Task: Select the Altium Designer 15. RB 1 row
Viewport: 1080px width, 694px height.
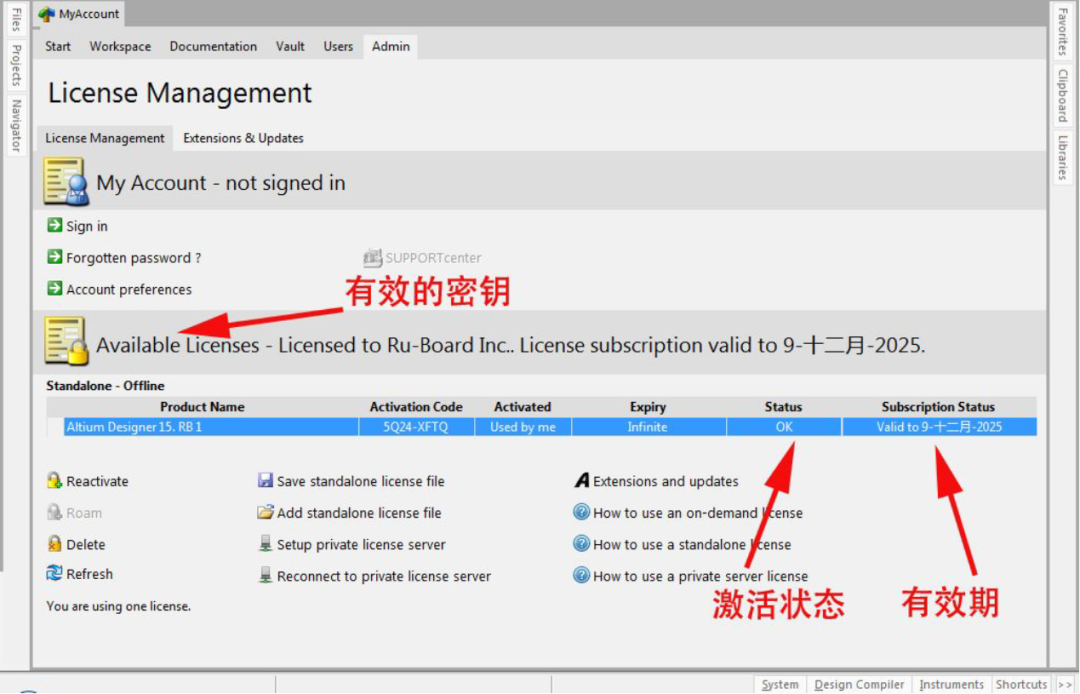Action: tap(550, 427)
